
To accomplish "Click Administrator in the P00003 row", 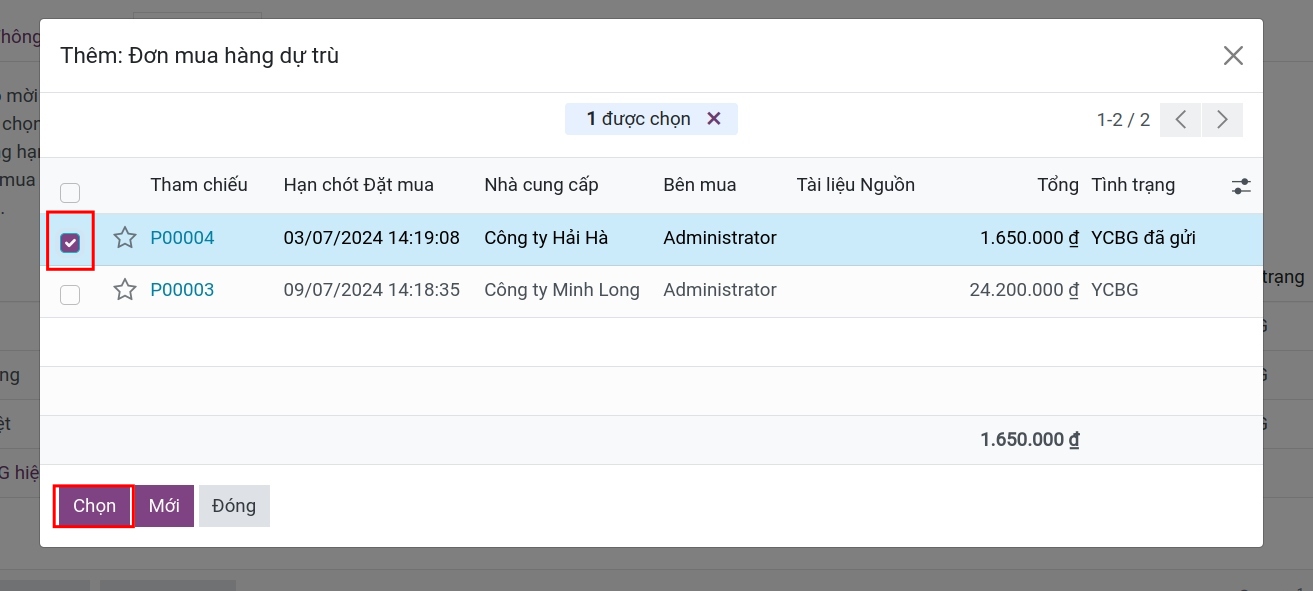I will coord(720,290).
